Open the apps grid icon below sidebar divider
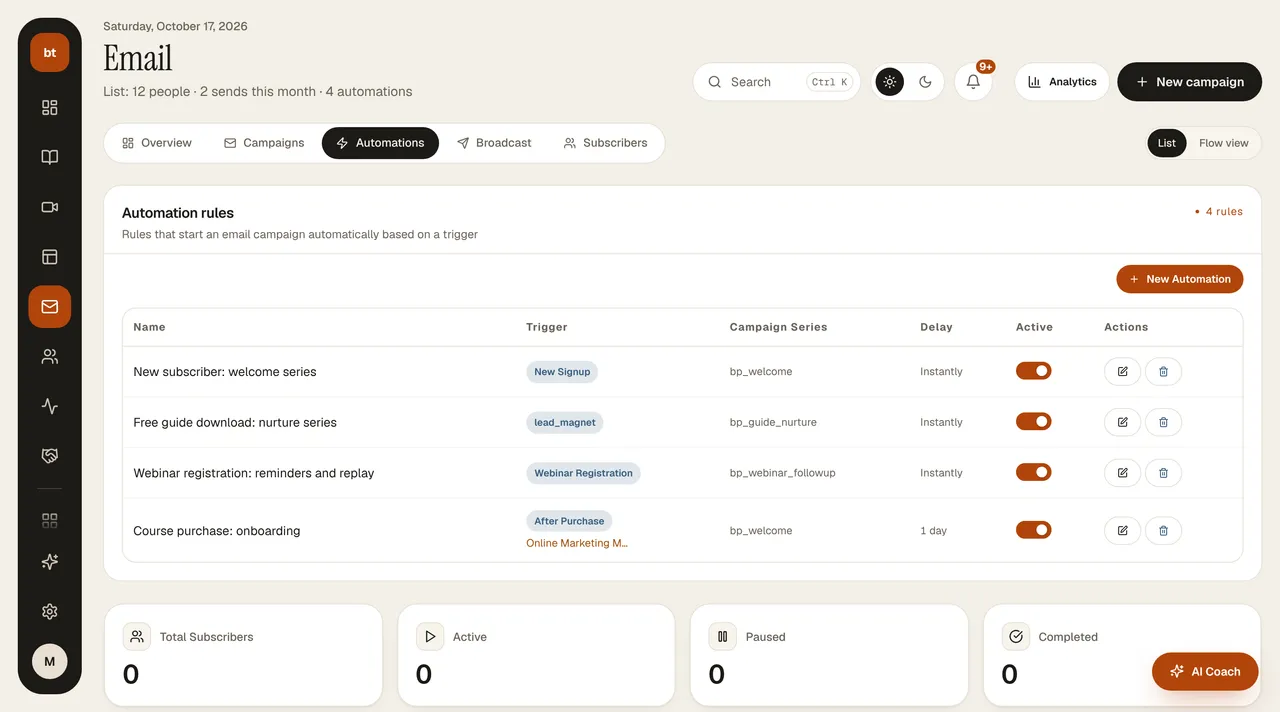 coord(50,520)
